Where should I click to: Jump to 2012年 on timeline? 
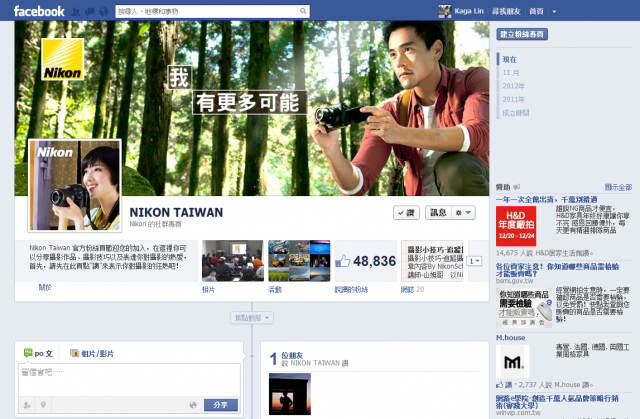coord(513,86)
